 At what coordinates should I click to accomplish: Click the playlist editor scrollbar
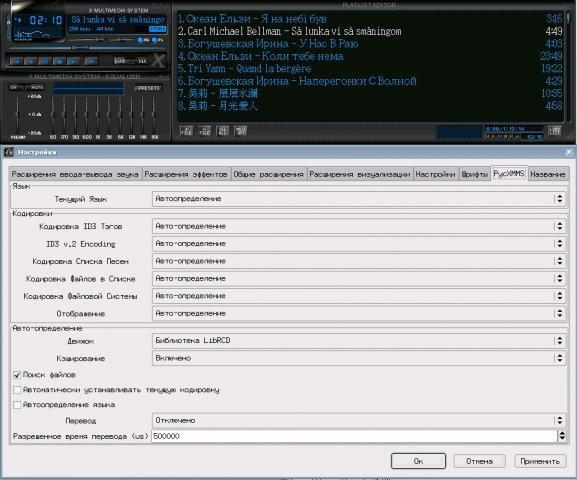(x=569, y=66)
